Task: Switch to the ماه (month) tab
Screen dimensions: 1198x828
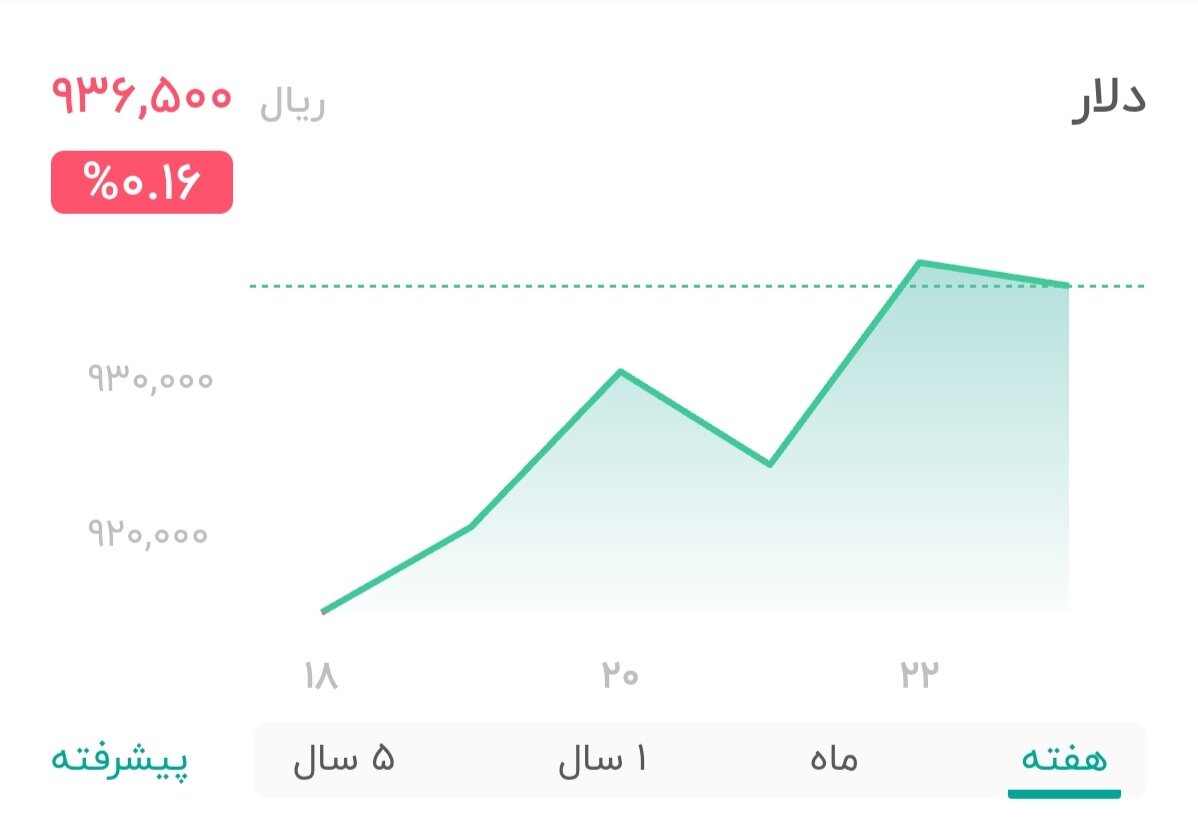Action: pyautogui.click(x=832, y=760)
